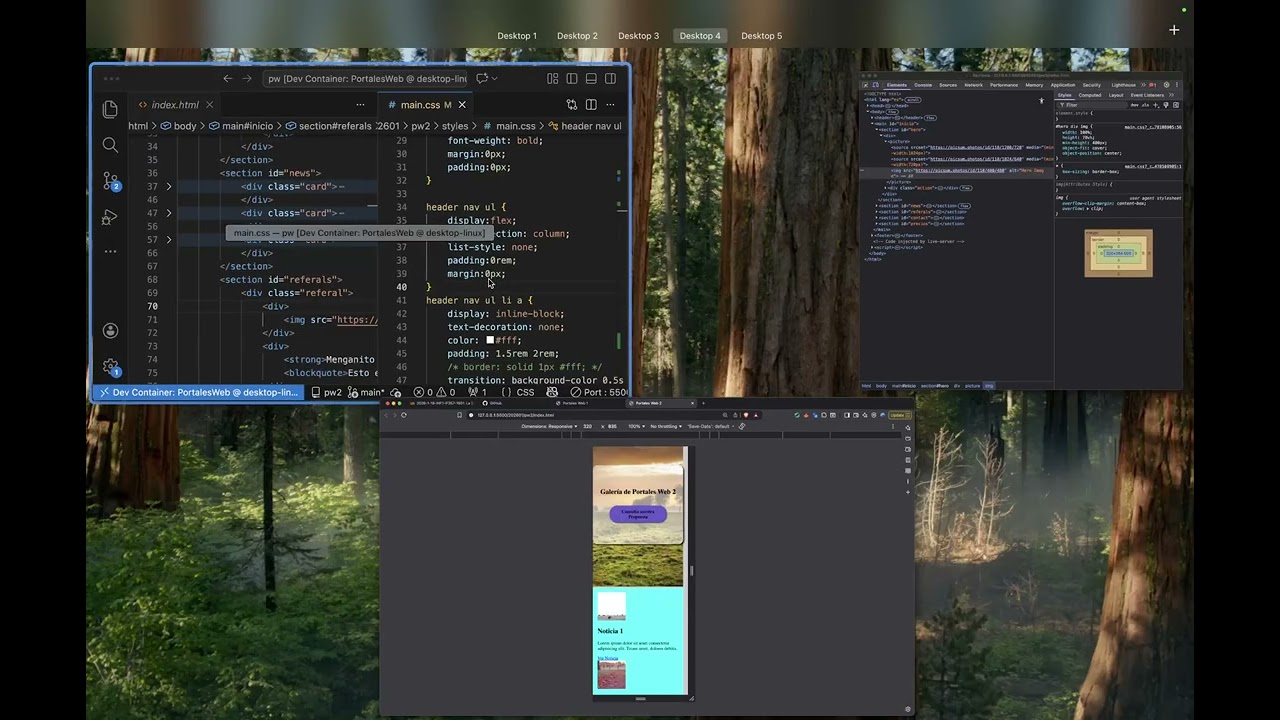
Task: Open changes compare icon in main.css group
Action: 572,104
